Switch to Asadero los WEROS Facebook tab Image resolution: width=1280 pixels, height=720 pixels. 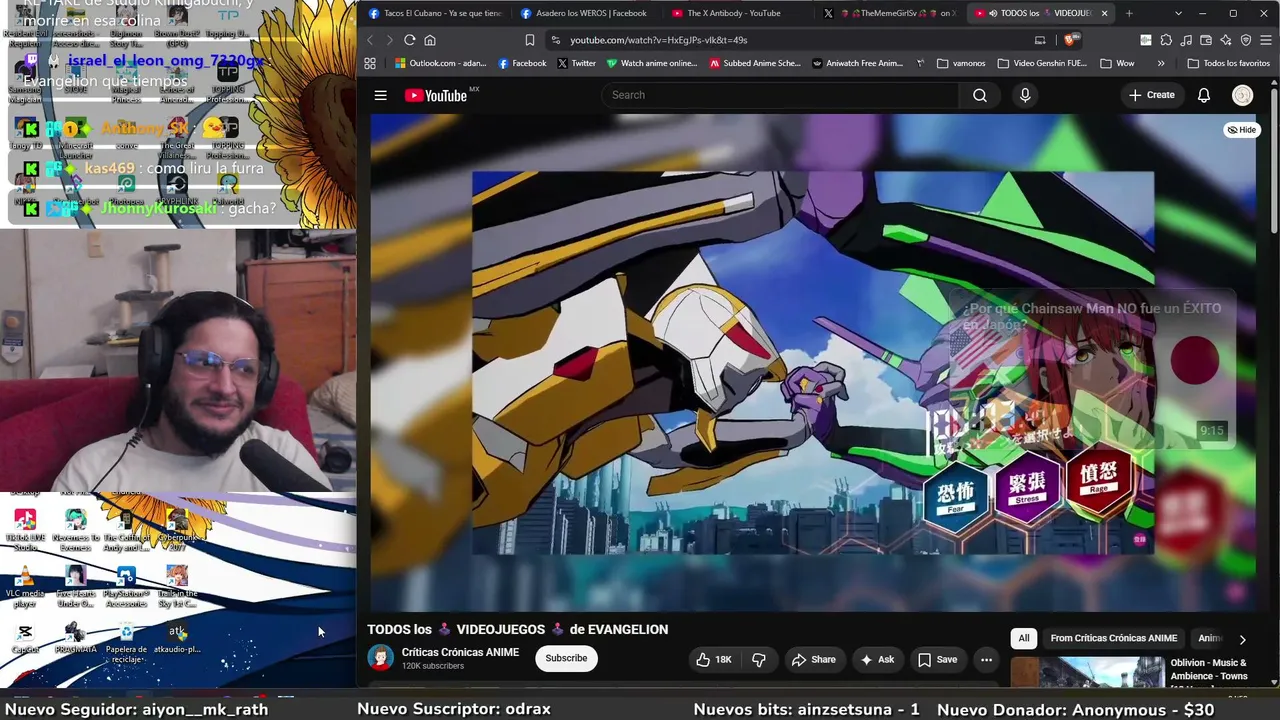[587, 13]
